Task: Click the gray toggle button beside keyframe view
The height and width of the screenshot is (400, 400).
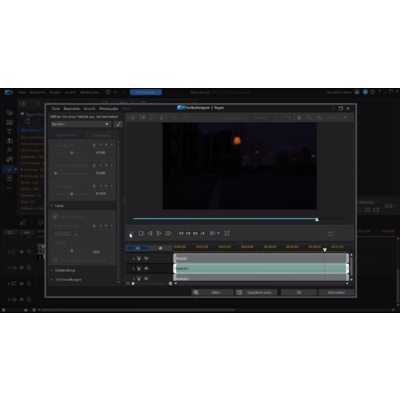Action: [x=160, y=248]
